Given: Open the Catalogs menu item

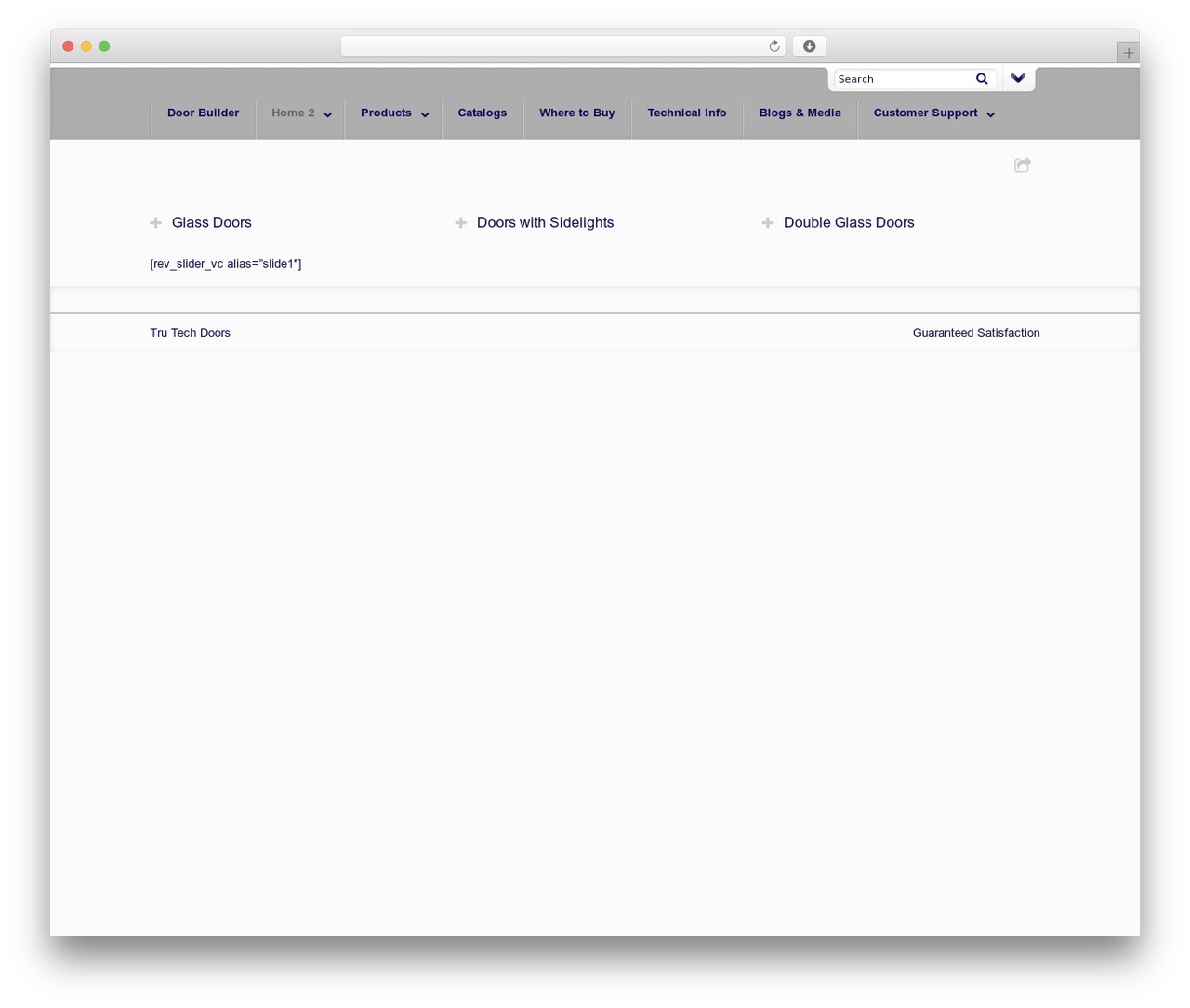Looking at the screenshot, I should 482,113.
